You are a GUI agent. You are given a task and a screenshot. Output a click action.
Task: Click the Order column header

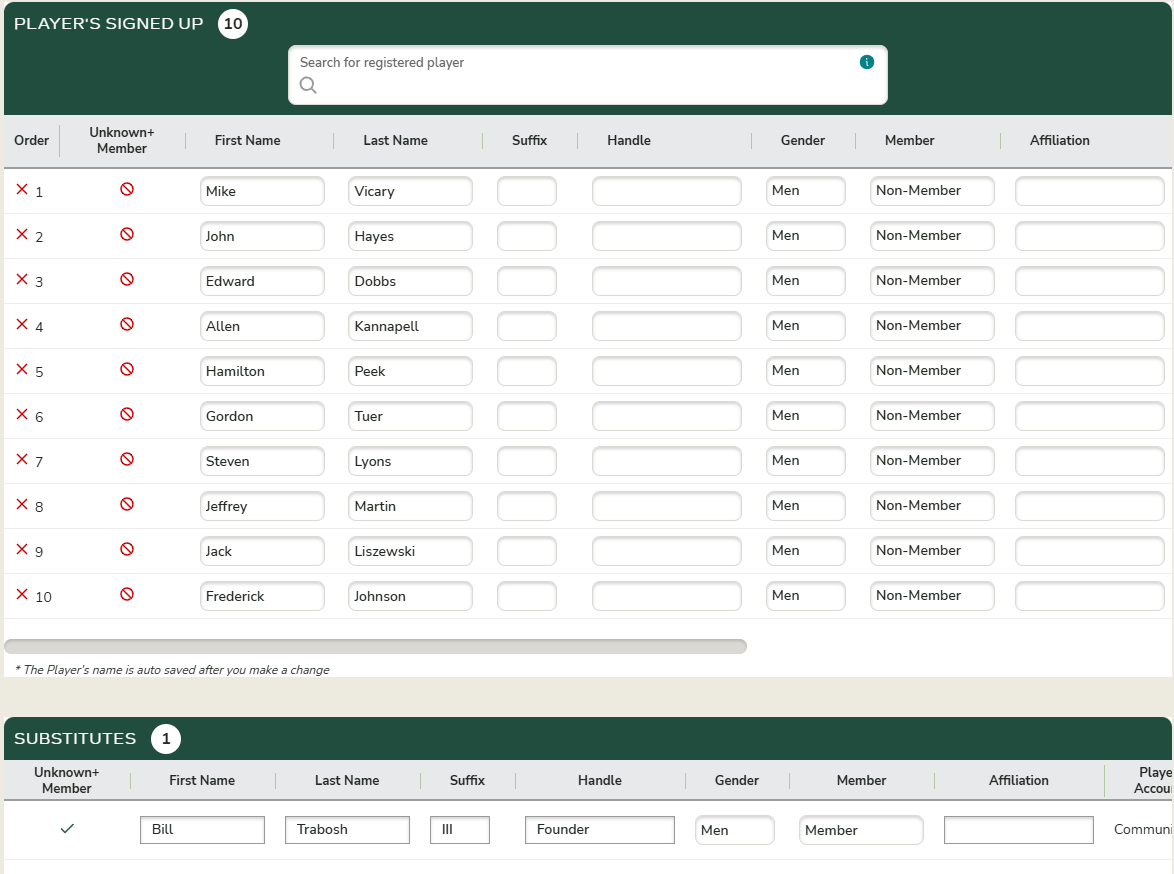32,141
